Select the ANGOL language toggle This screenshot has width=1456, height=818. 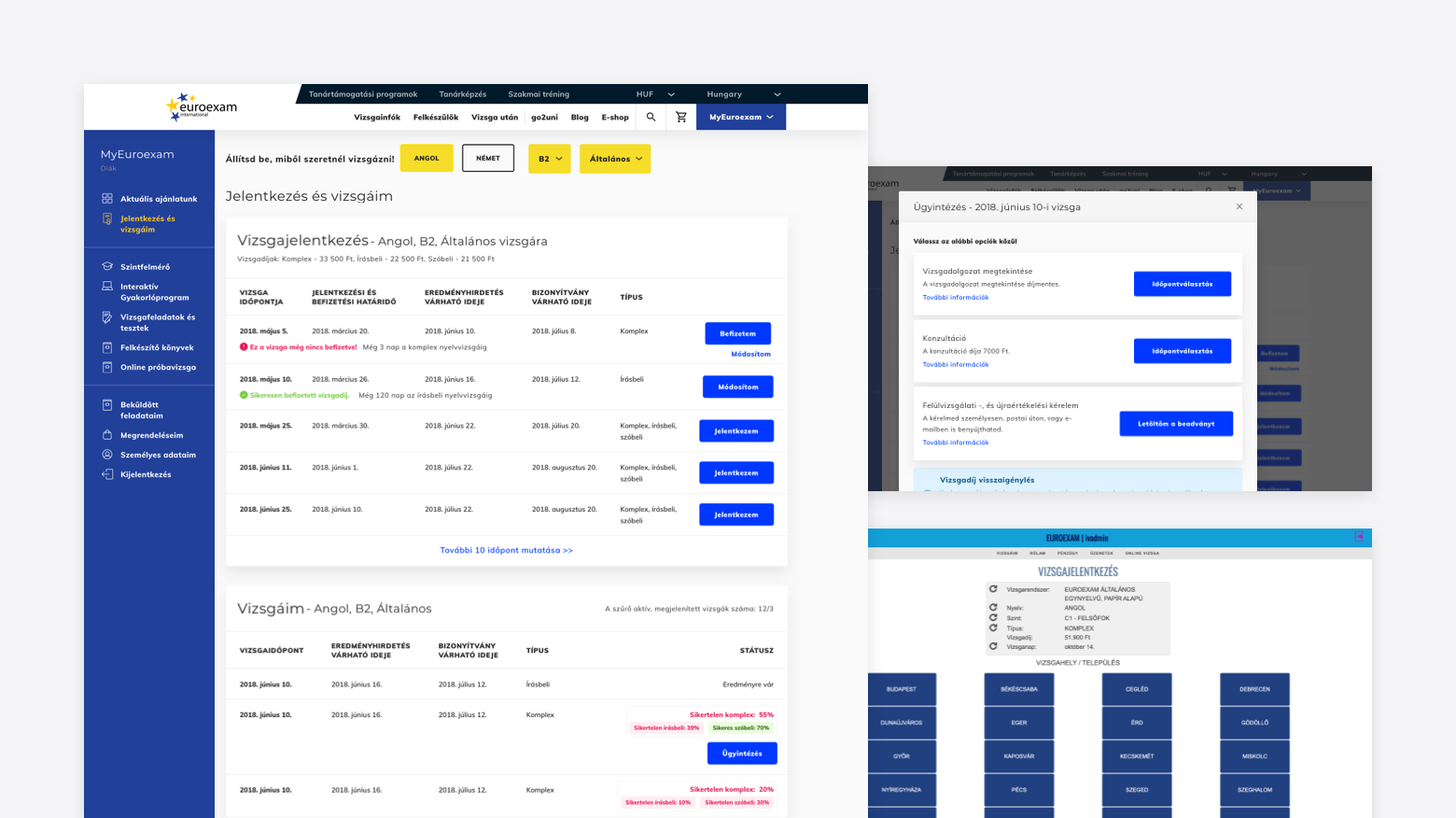(x=427, y=158)
